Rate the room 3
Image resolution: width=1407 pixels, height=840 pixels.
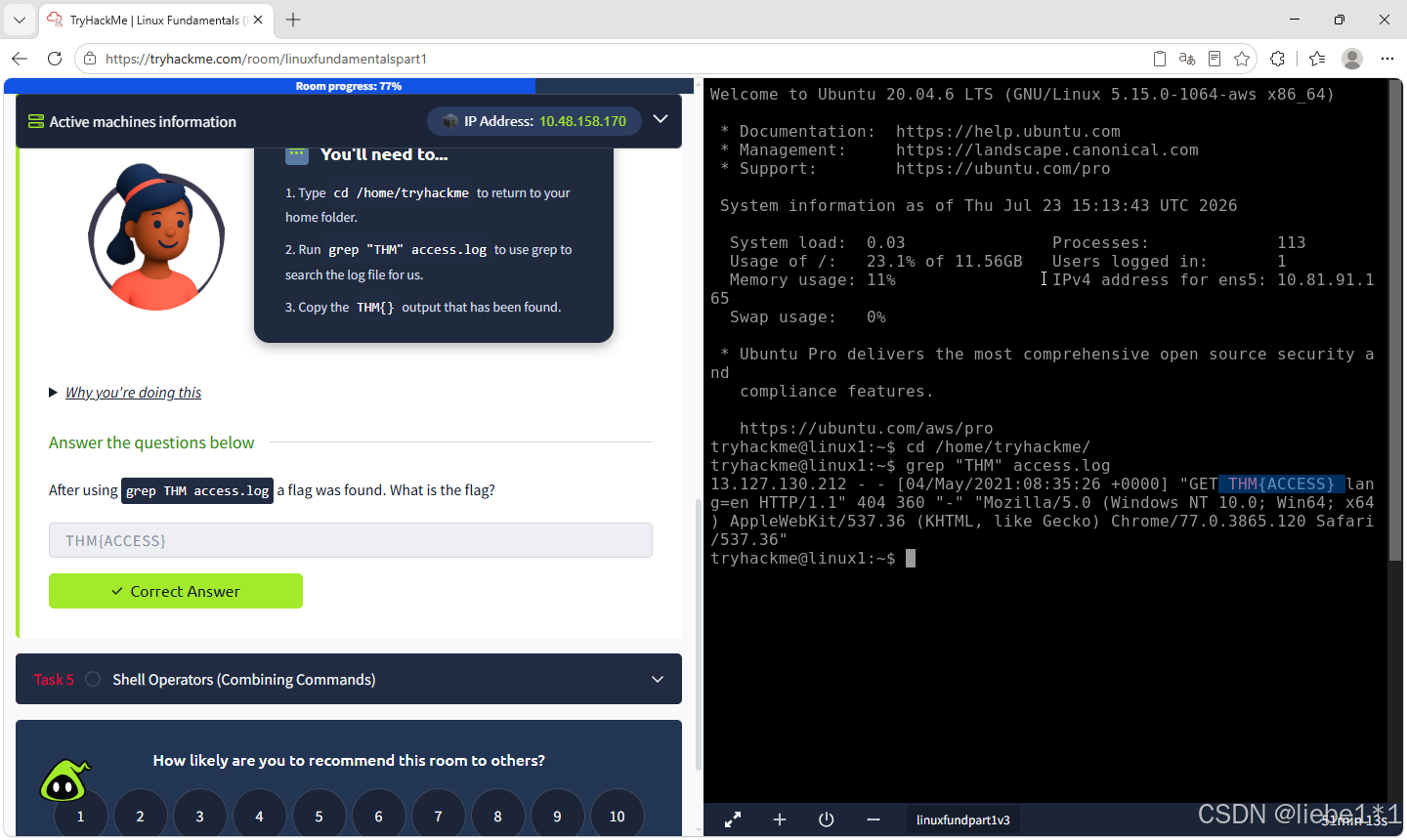199,816
